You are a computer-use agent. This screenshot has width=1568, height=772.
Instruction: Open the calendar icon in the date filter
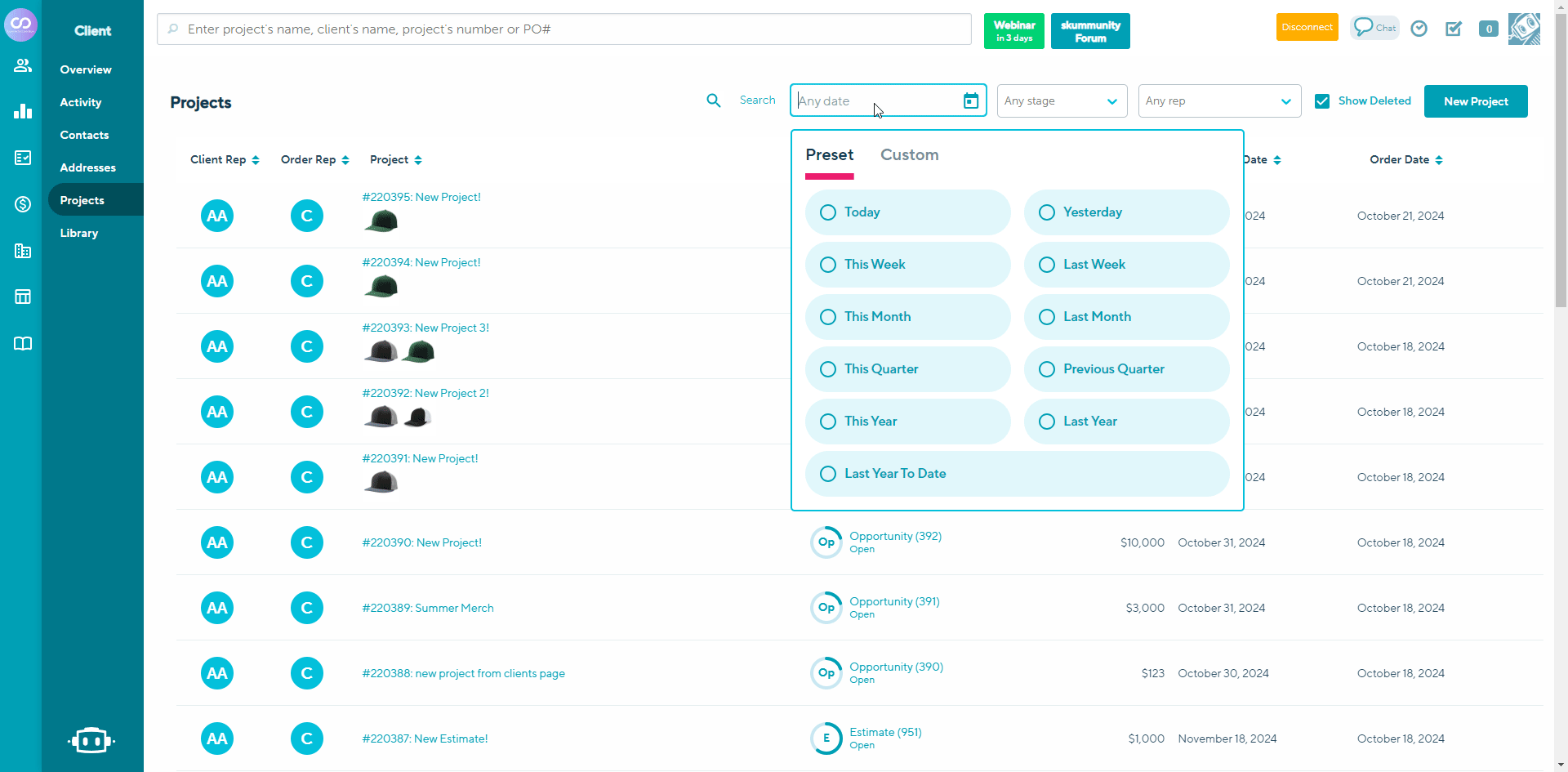[x=970, y=100]
